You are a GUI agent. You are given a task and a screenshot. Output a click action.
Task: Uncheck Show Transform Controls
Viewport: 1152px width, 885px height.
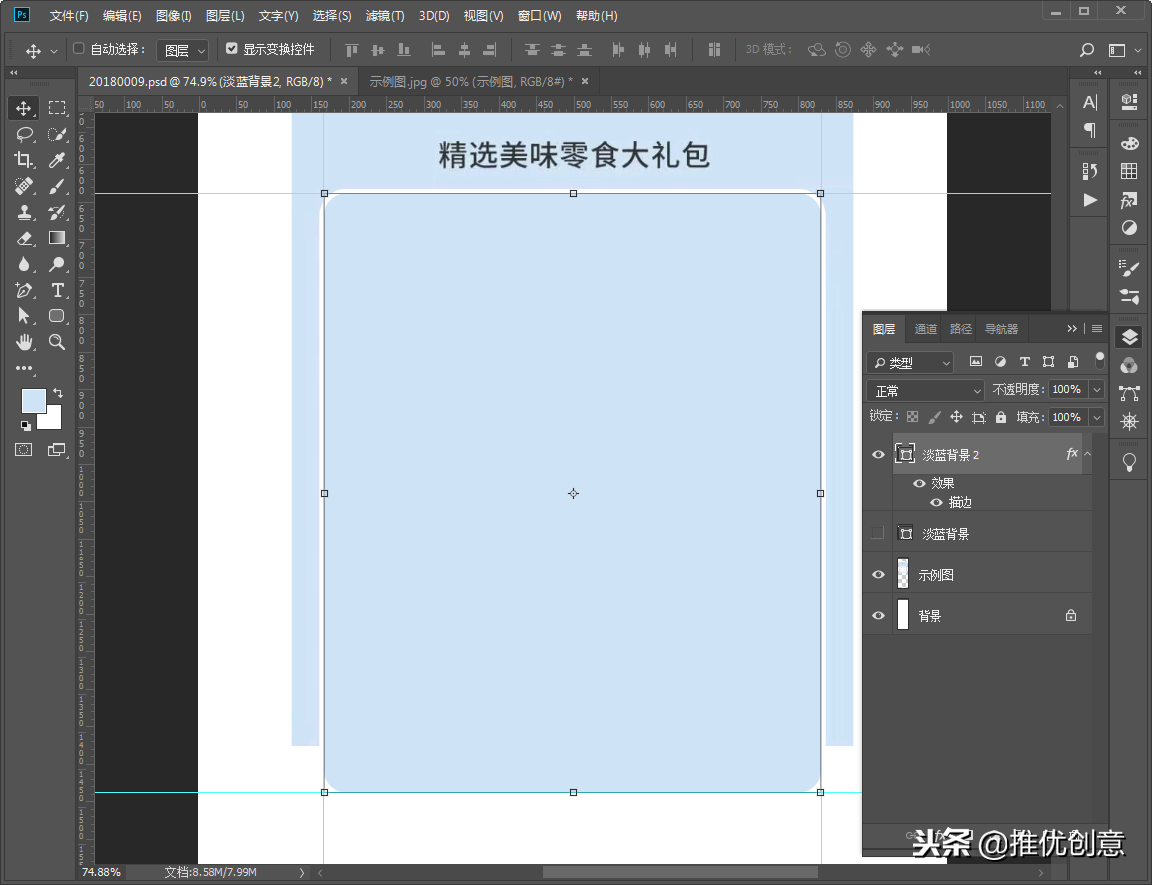[x=231, y=48]
